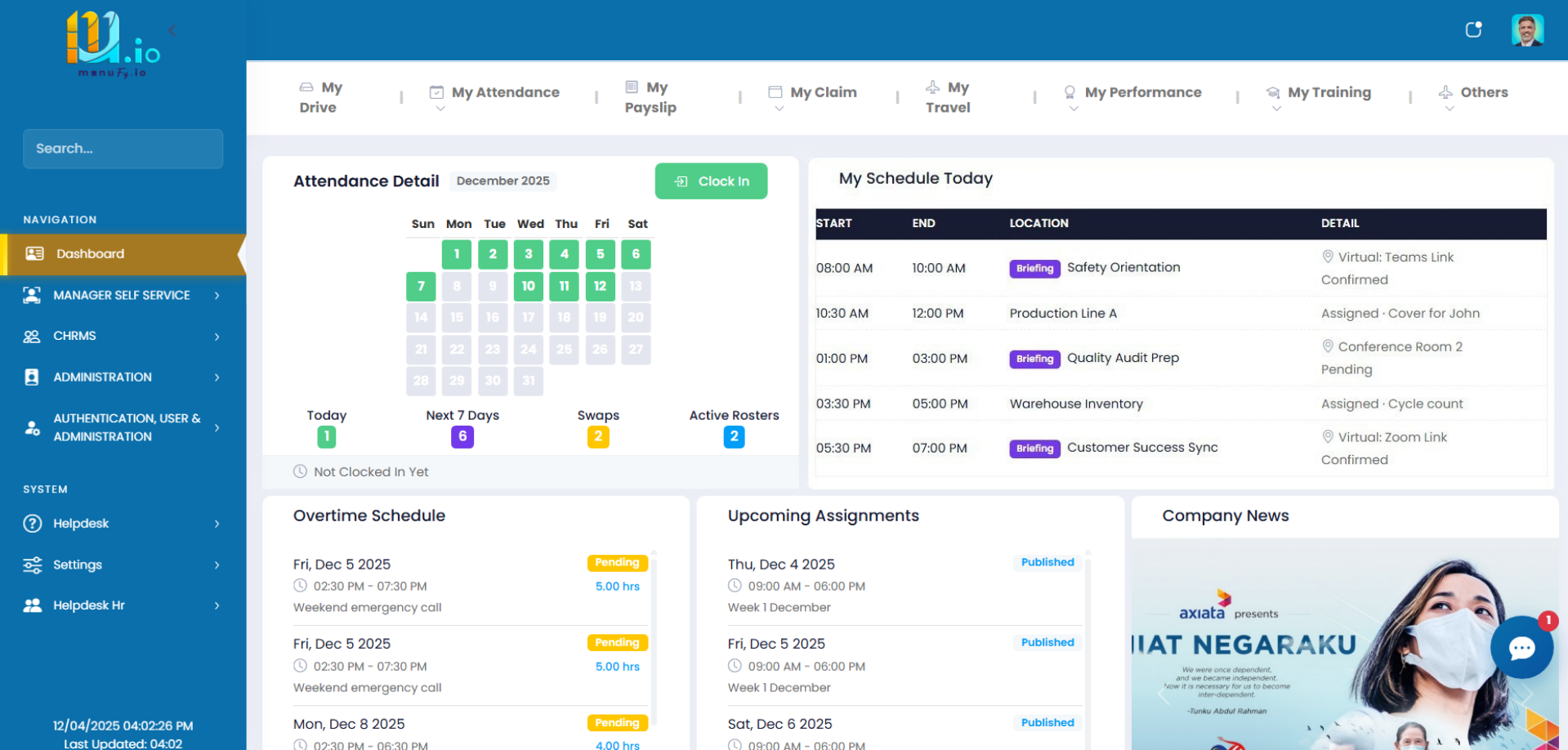Image resolution: width=1568 pixels, height=750 pixels.
Task: Click the My Attendance calendar icon
Action: [437, 92]
